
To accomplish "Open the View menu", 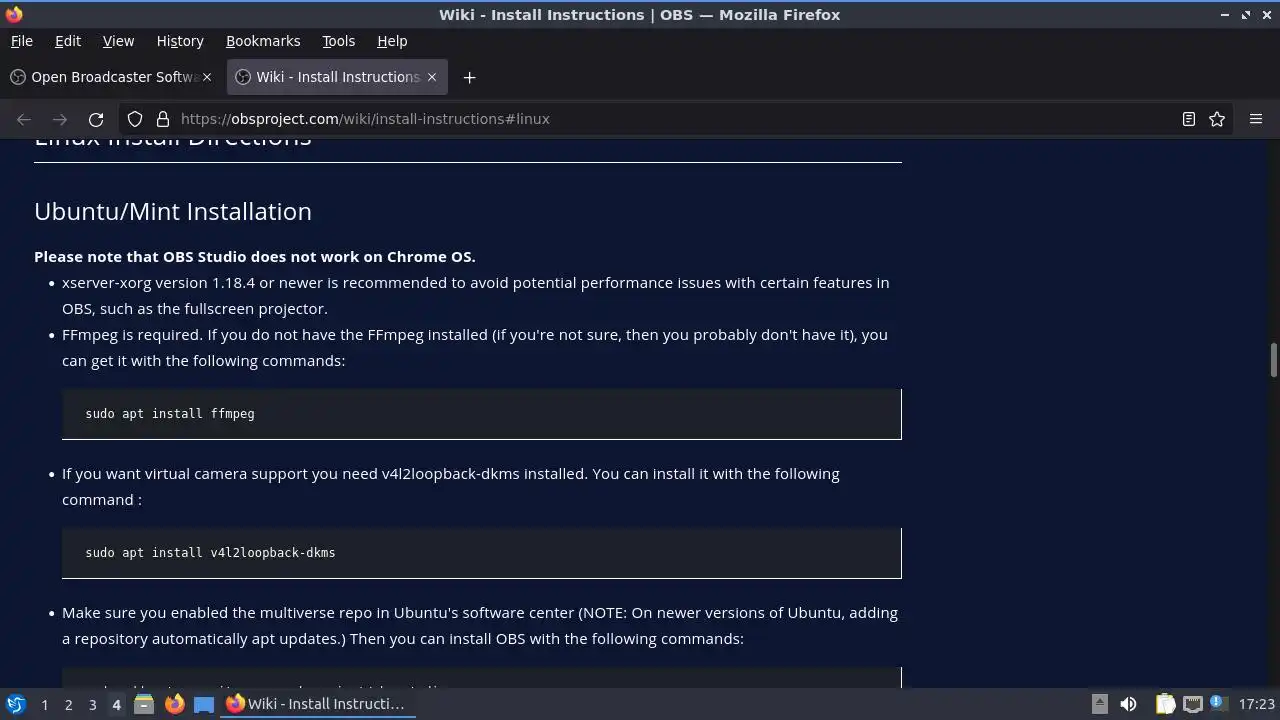I will click(118, 41).
